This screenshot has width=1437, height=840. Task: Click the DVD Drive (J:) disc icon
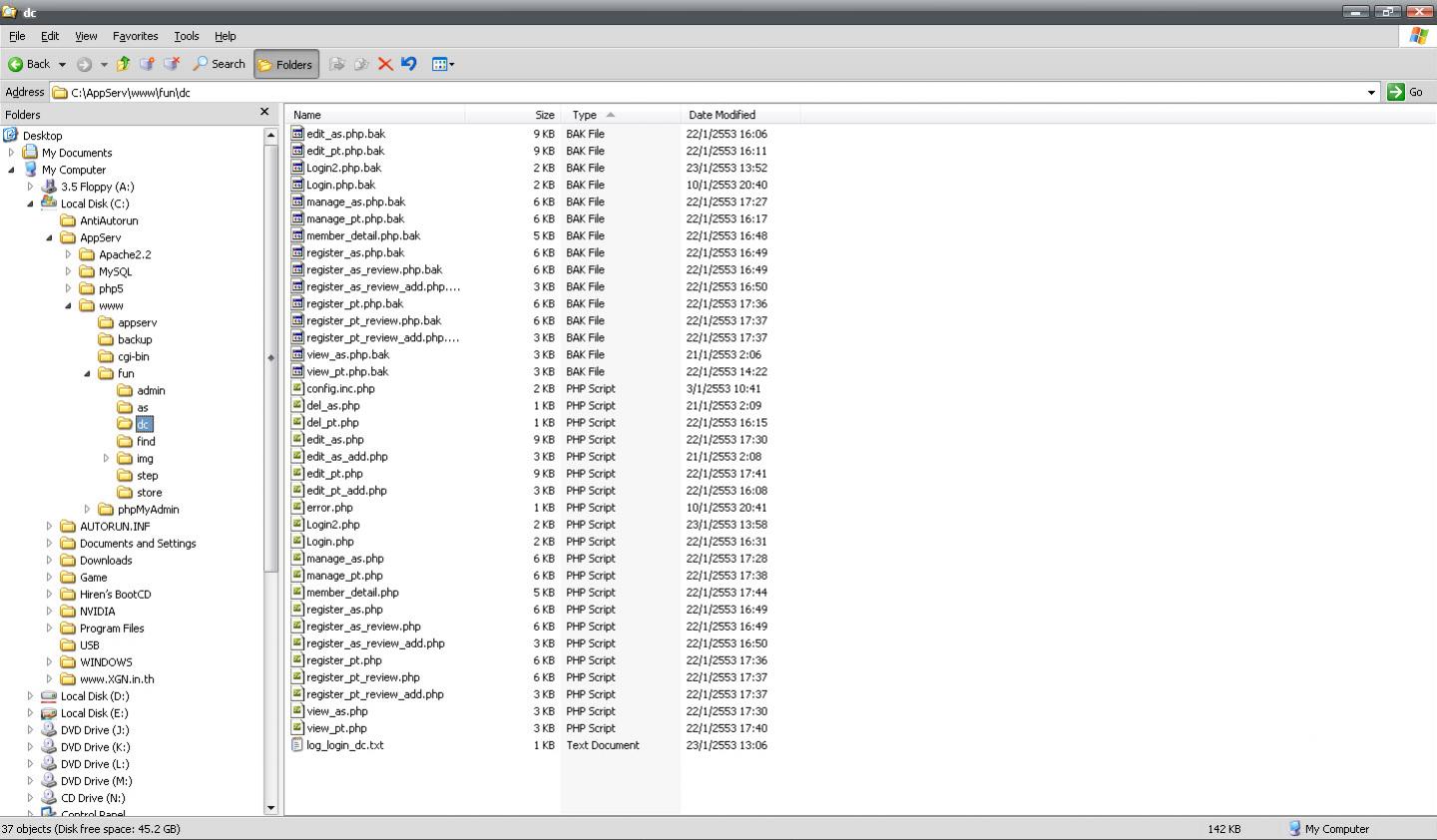click(49, 730)
